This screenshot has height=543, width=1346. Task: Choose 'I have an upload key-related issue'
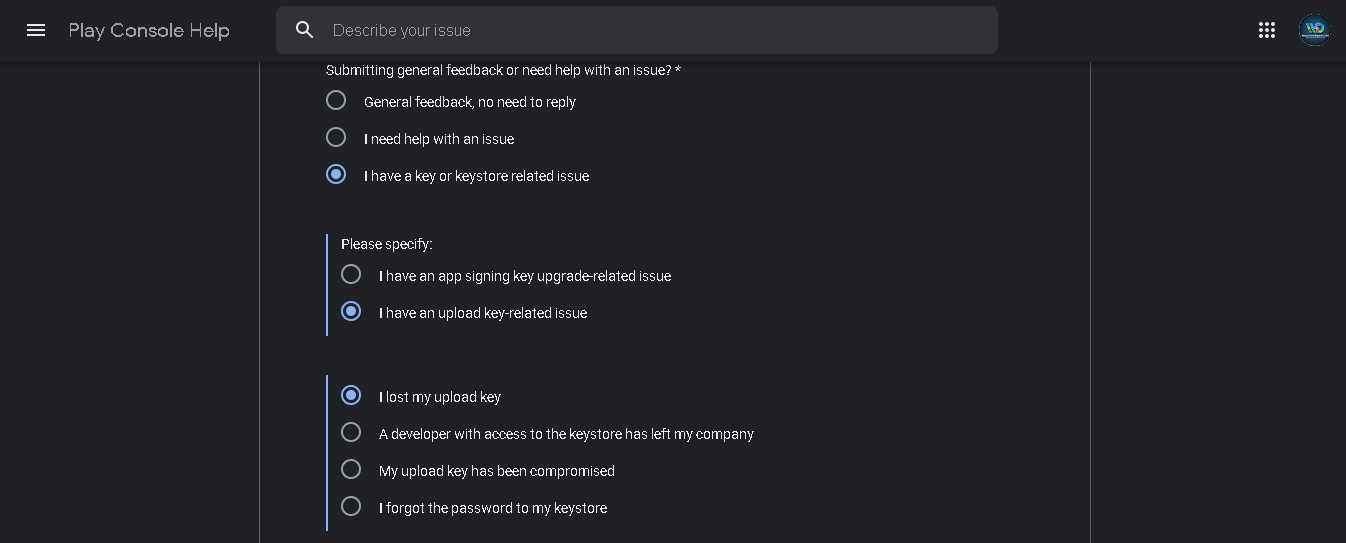351,311
